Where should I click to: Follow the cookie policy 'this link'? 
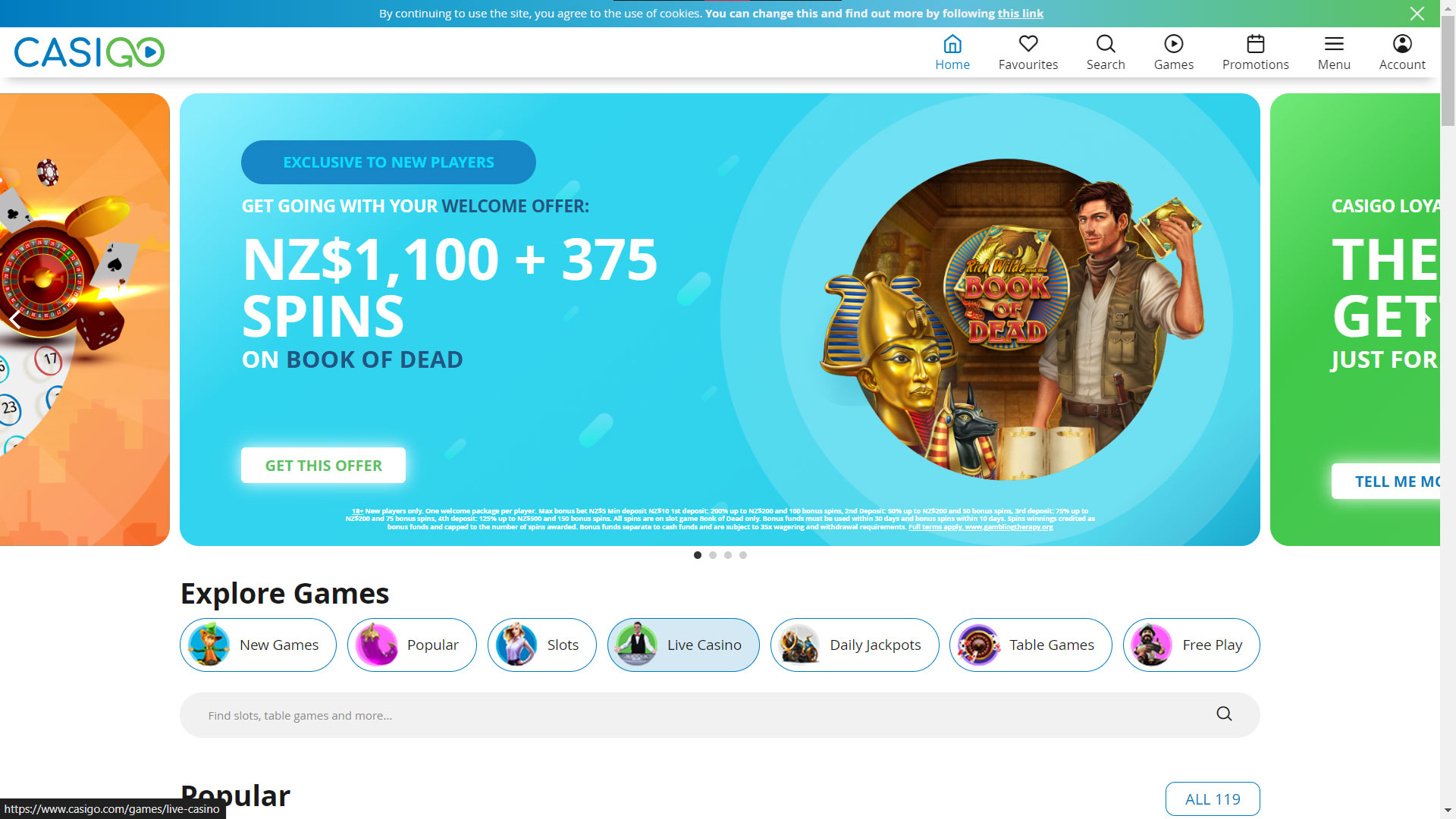point(1020,14)
